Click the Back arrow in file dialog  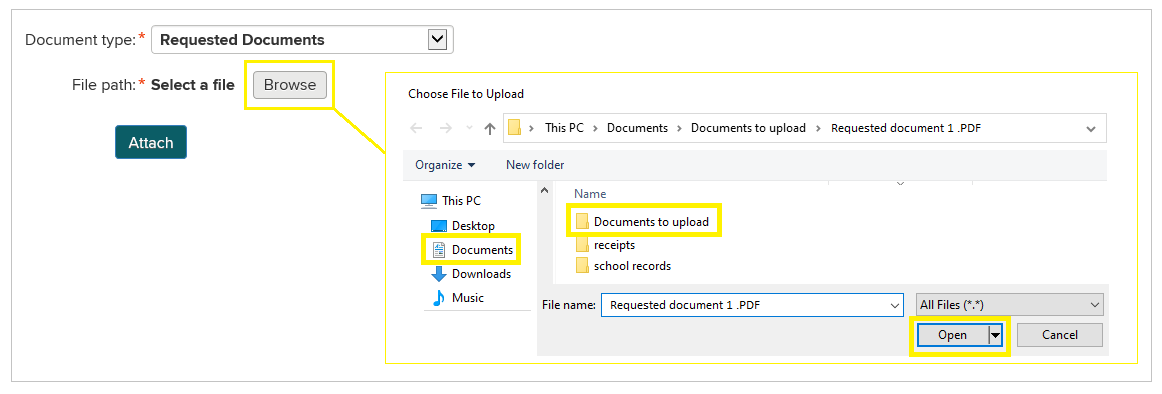tap(416, 128)
